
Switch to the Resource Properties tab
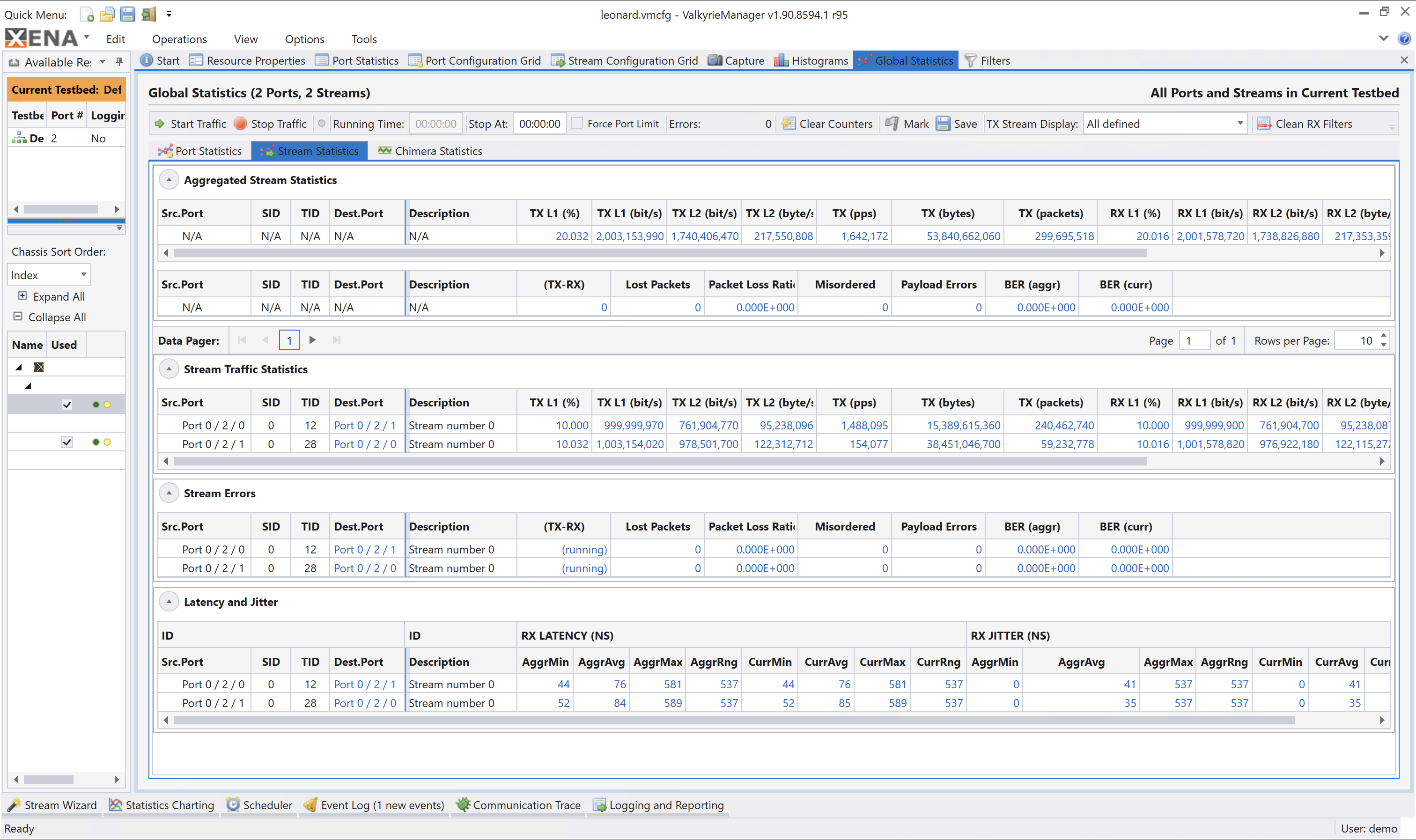(247, 60)
